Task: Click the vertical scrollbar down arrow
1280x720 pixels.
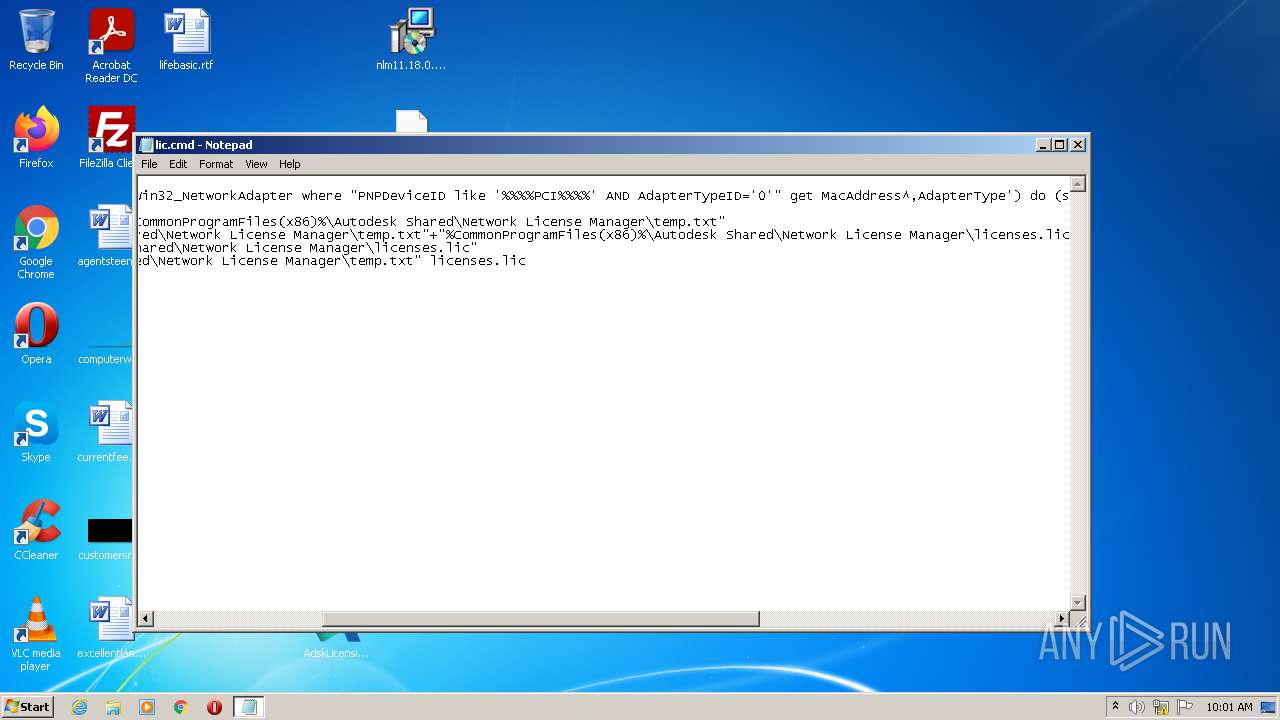Action: click(1078, 602)
